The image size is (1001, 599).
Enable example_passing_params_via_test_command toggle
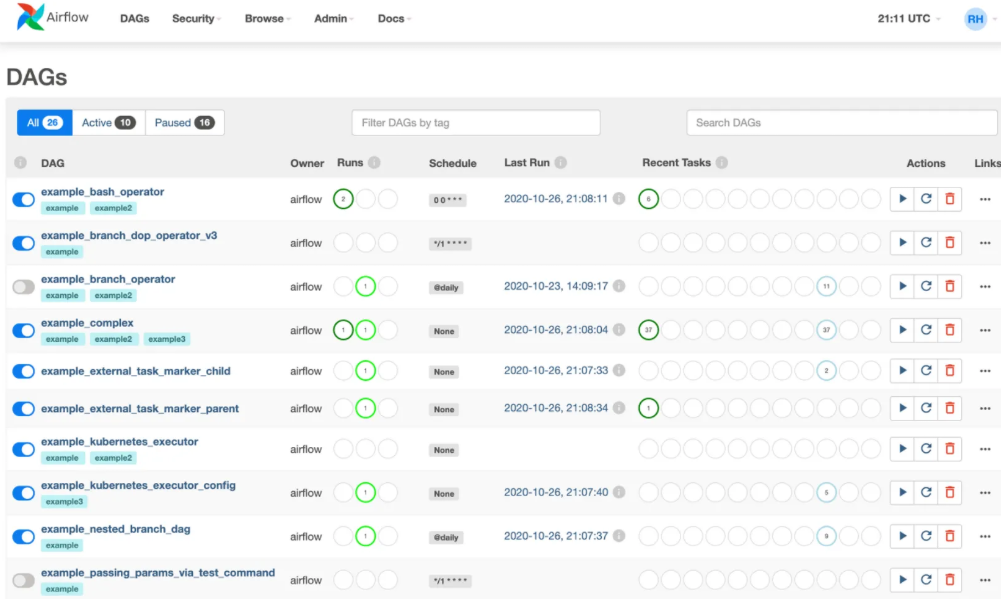24,580
